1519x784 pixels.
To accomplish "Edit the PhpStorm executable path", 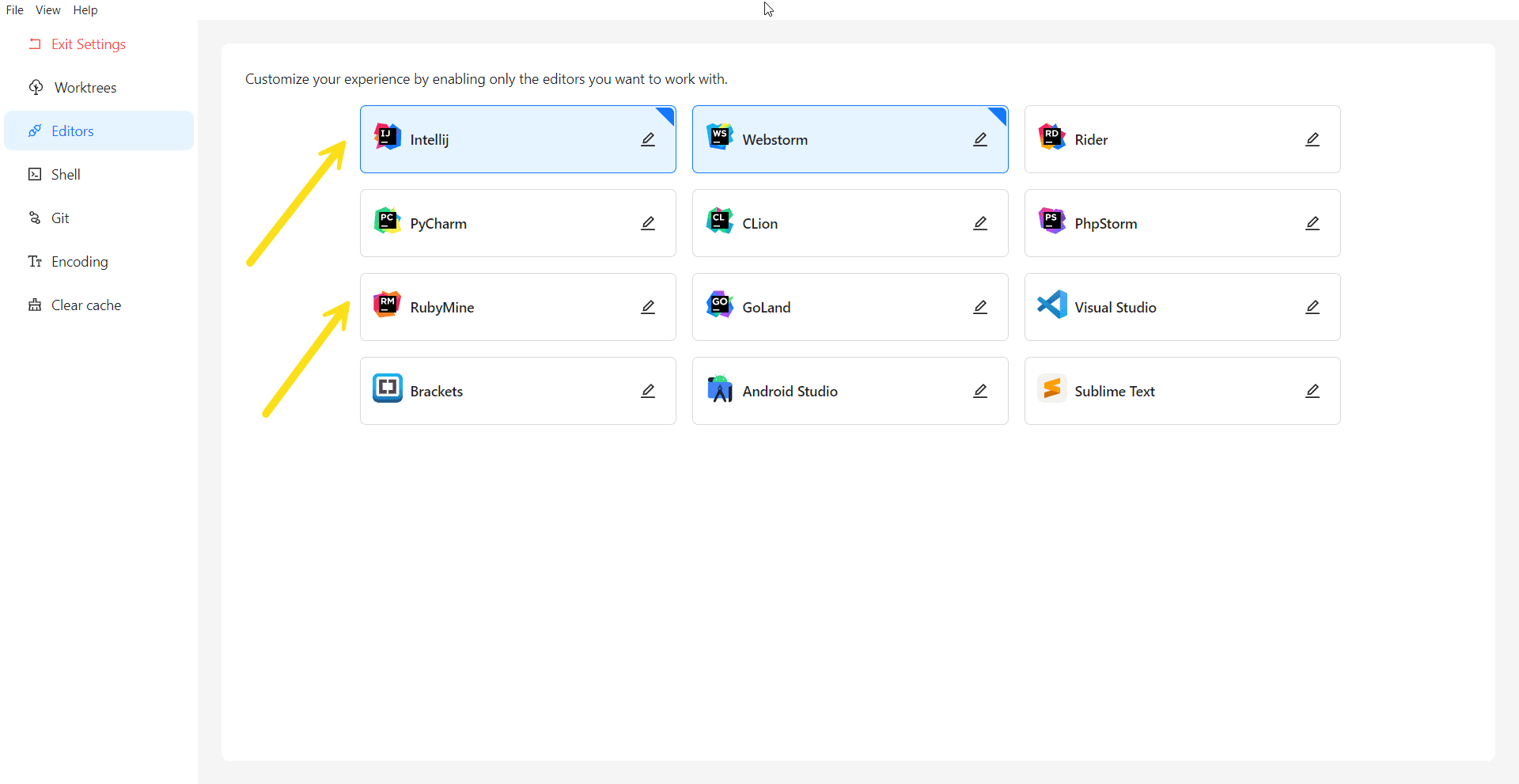I will coord(1312,223).
